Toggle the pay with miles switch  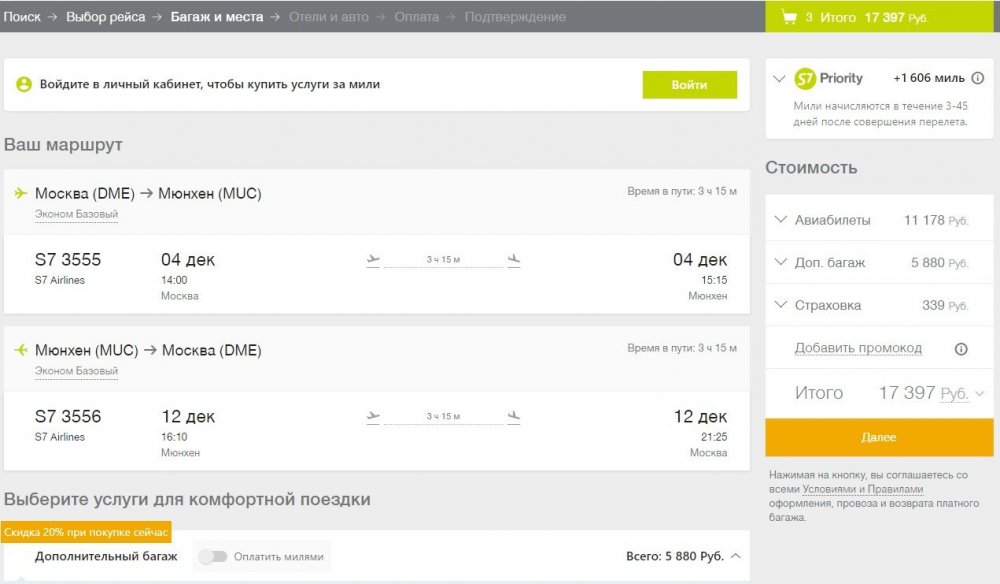click(x=212, y=557)
